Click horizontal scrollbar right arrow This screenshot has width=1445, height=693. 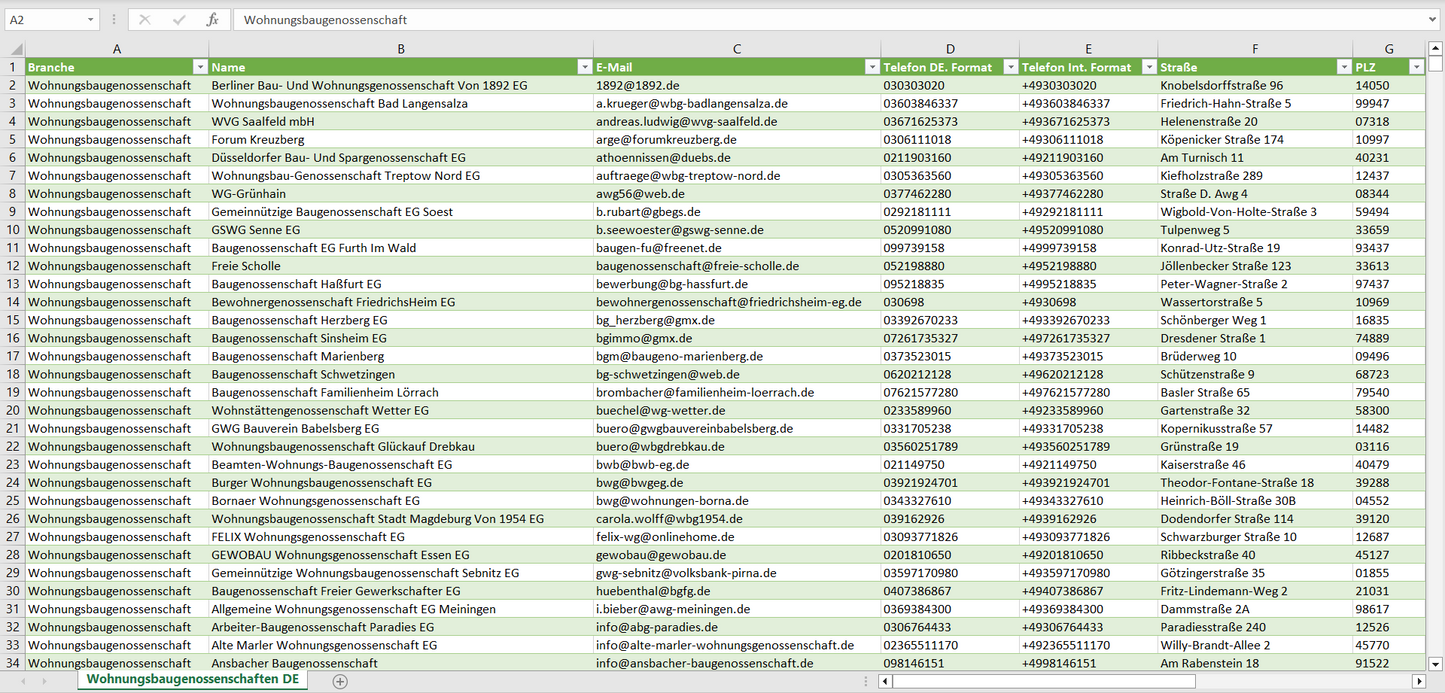1417,681
